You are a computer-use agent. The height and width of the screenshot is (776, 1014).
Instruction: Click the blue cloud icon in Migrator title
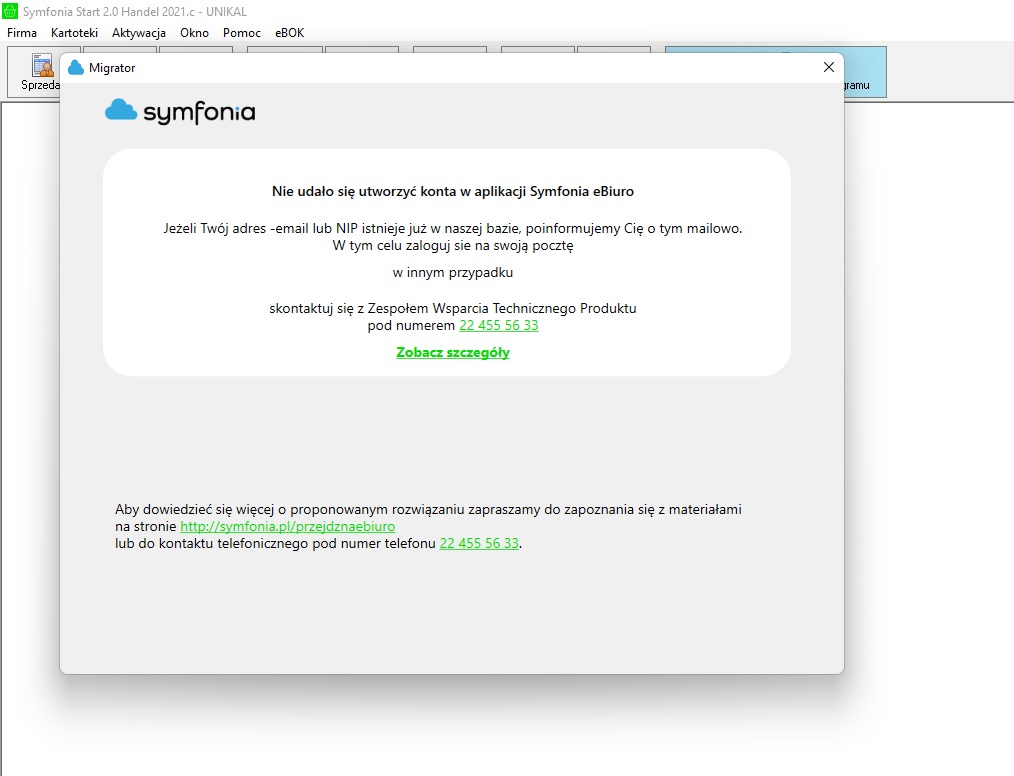[76, 68]
